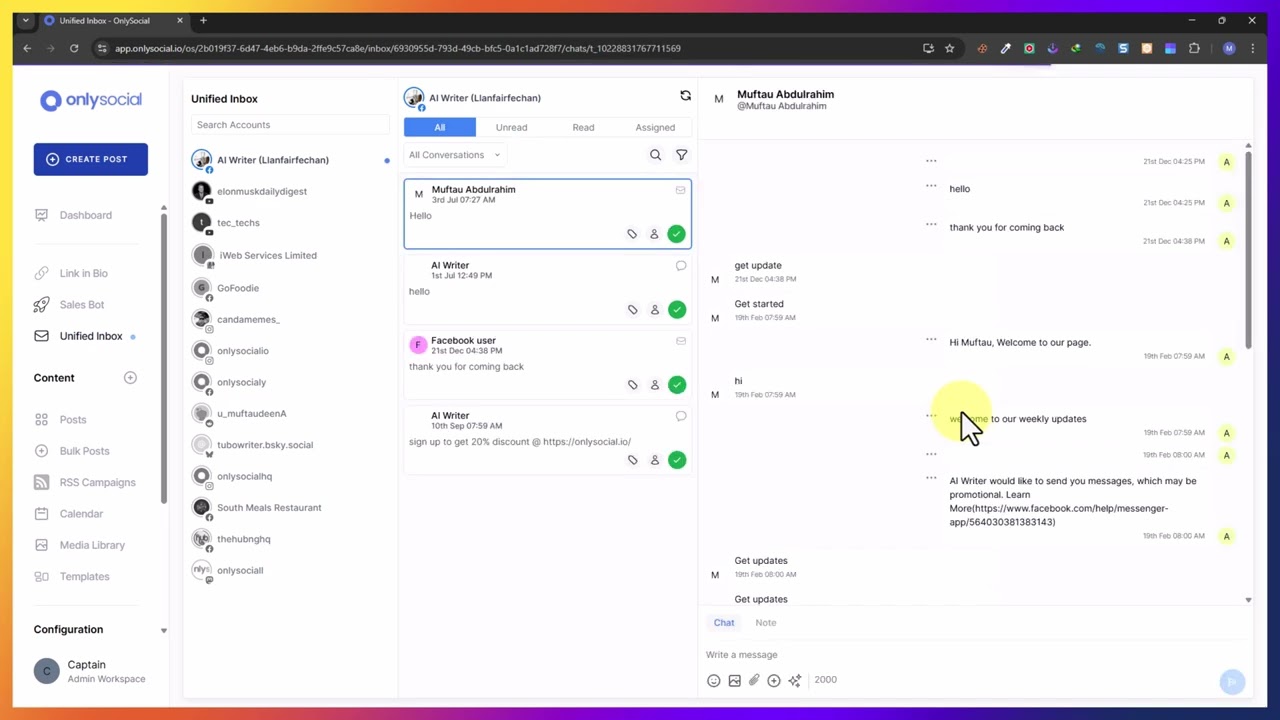Click the AI sparkle icon in composer
The height and width of the screenshot is (720, 1280).
pyautogui.click(x=795, y=680)
